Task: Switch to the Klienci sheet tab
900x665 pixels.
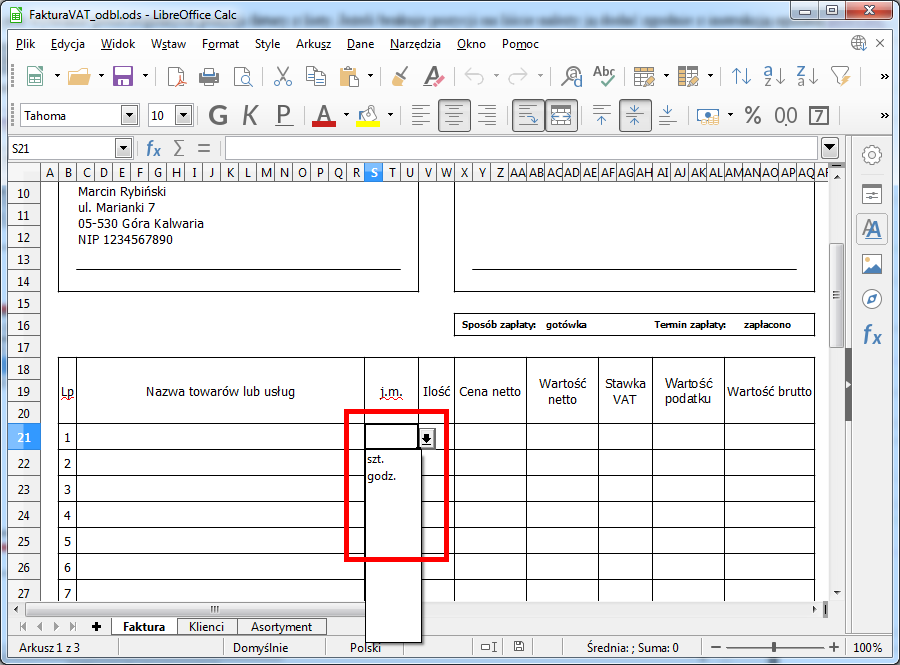Action: coord(207,627)
